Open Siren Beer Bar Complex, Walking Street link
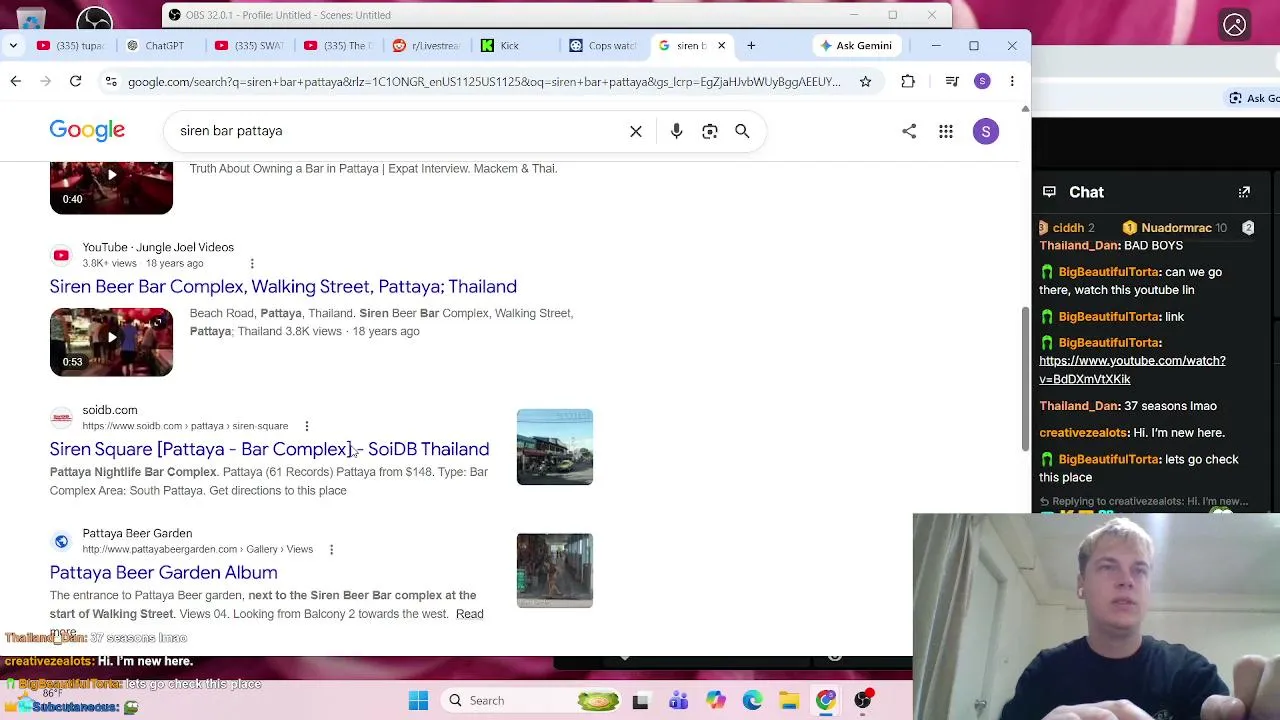Viewport: 1280px width, 720px height. coord(283,287)
